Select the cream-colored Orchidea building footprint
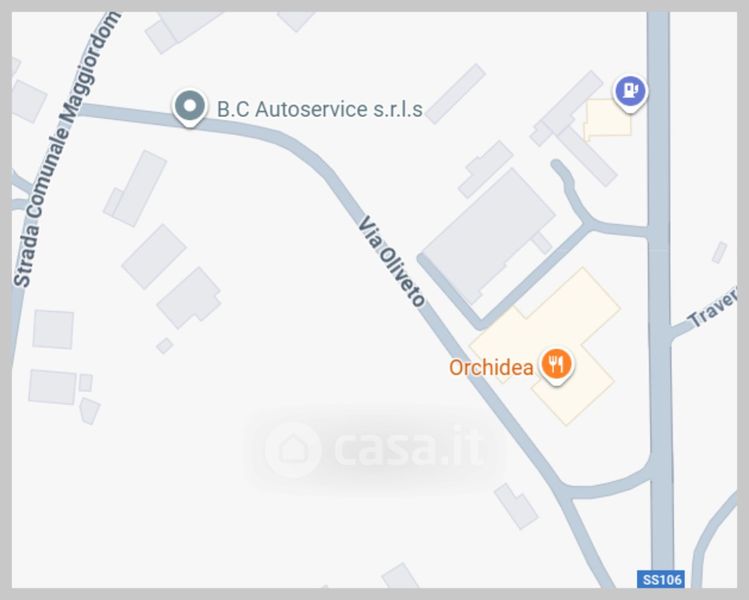This screenshot has width=749, height=600. pyautogui.click(x=546, y=346)
